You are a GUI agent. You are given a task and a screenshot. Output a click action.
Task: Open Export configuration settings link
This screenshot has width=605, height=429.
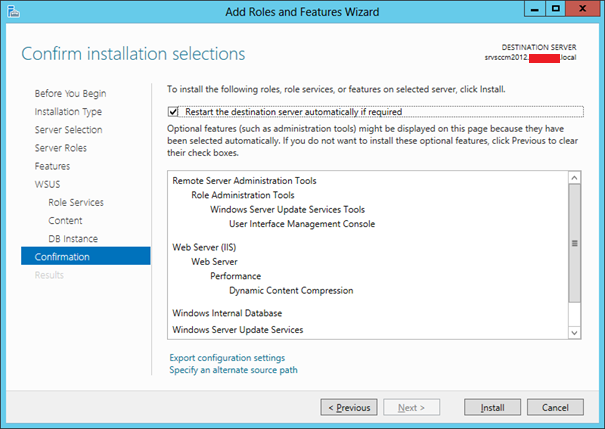(227, 358)
